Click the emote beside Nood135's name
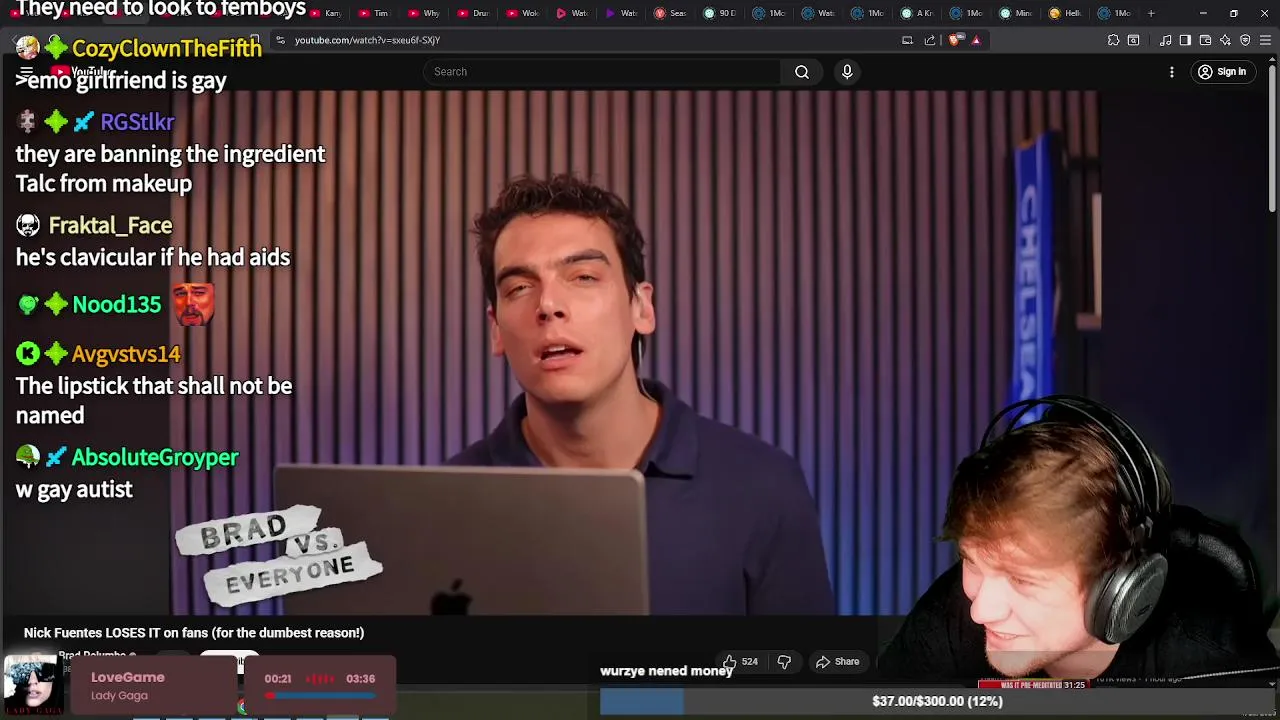This screenshot has height=720, width=1280. (x=192, y=304)
